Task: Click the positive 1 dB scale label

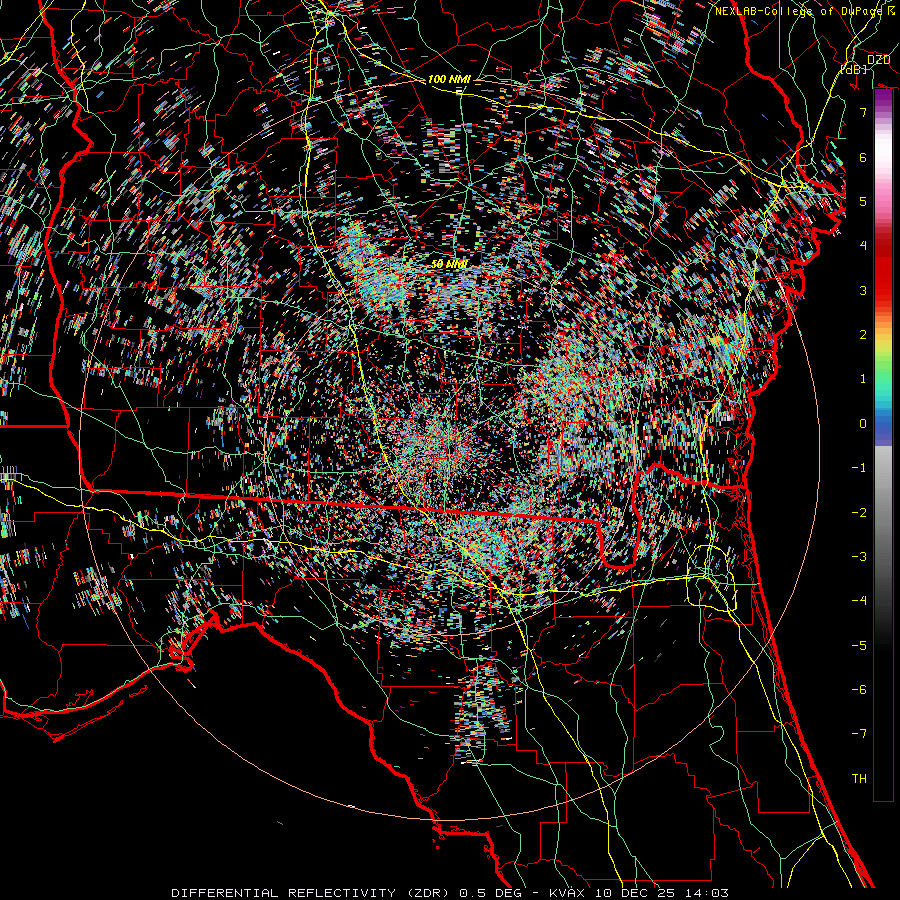Action: pos(863,379)
